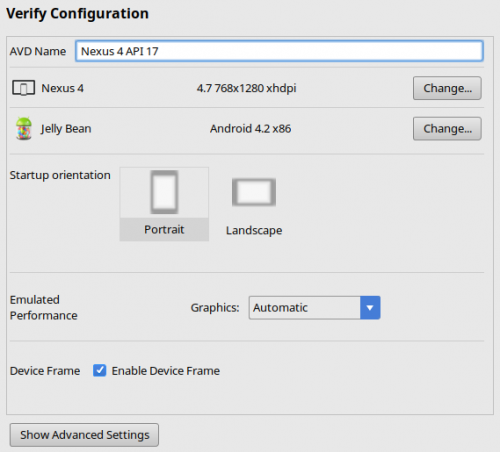Click the Graphics label

(x=215, y=308)
